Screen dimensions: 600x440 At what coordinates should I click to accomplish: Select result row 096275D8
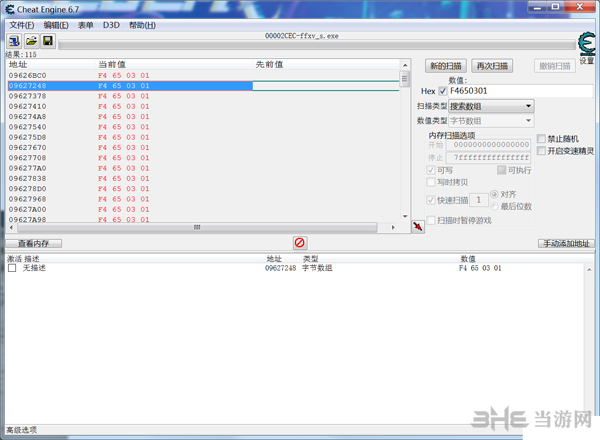click(203, 137)
